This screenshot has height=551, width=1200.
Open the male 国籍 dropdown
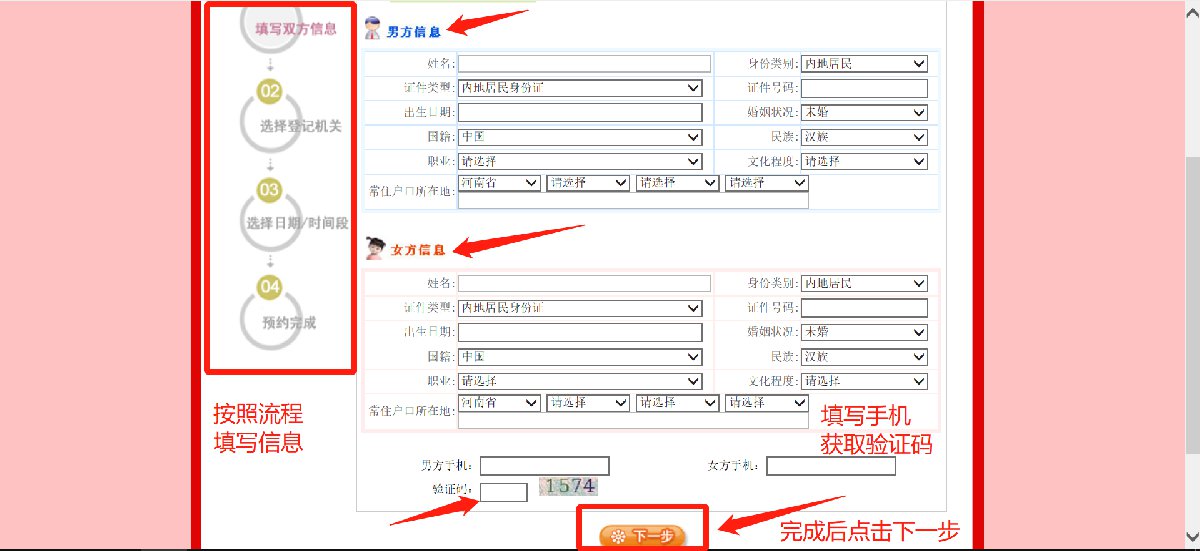[x=580, y=137]
